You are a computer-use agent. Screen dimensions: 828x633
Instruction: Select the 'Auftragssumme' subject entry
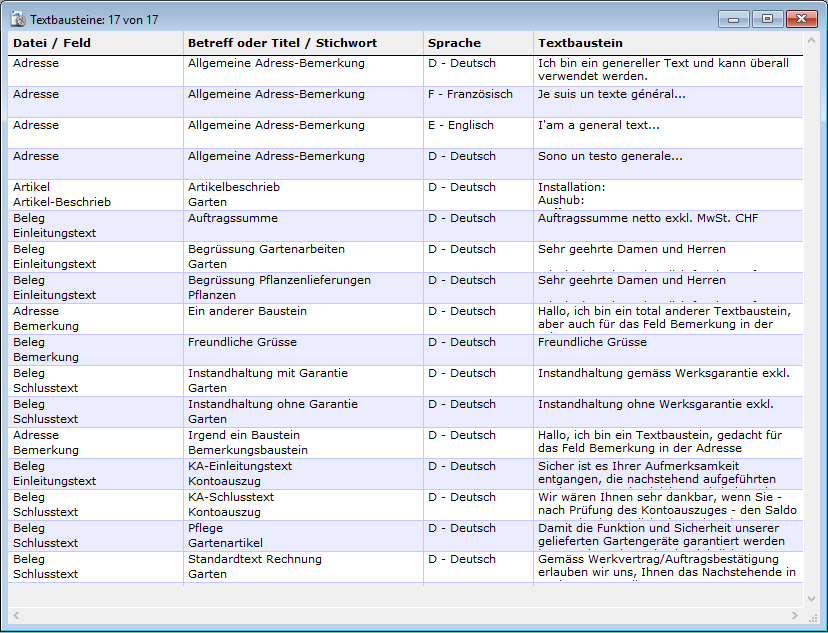pos(230,219)
